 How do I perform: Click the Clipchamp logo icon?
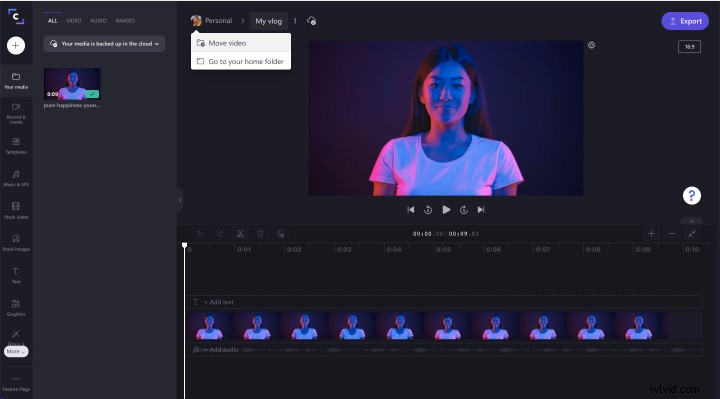16,17
